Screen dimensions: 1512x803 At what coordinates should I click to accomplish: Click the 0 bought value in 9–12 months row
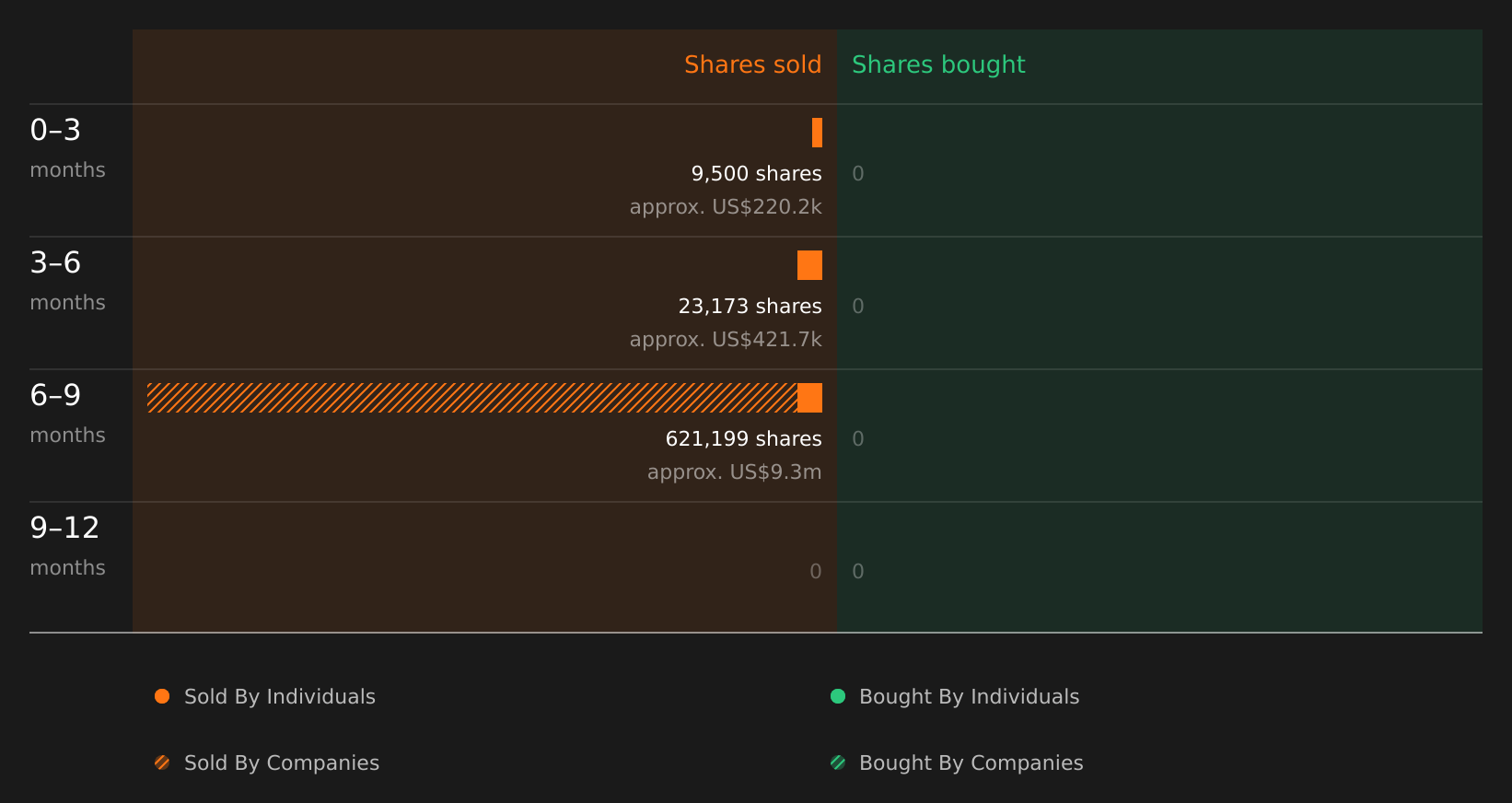pos(858,571)
